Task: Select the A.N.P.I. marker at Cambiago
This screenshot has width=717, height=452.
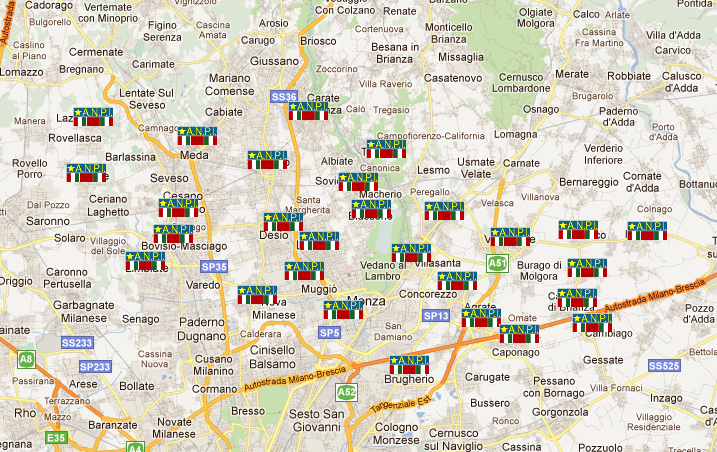Action: (593, 323)
